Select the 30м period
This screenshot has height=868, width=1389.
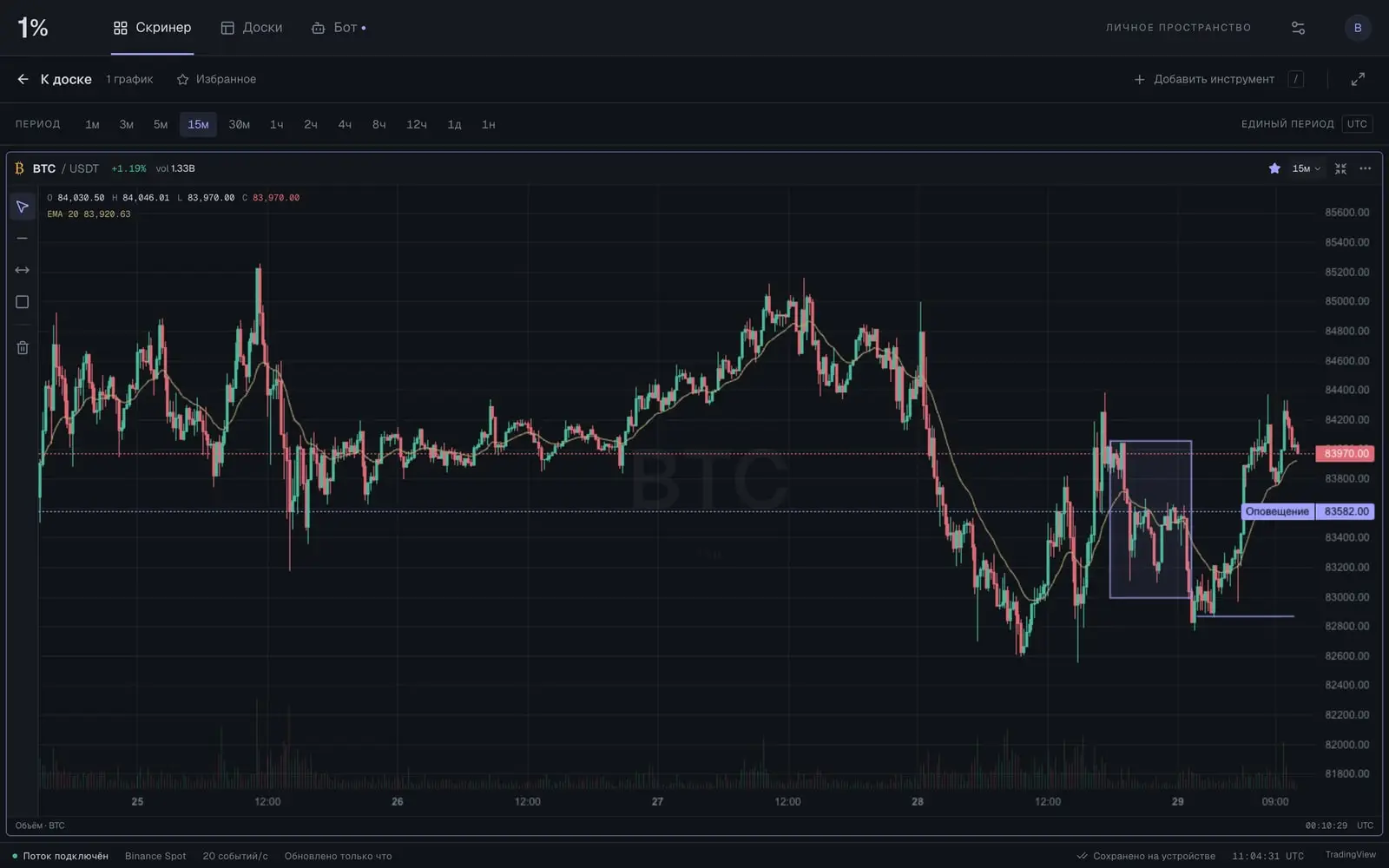tap(239, 124)
